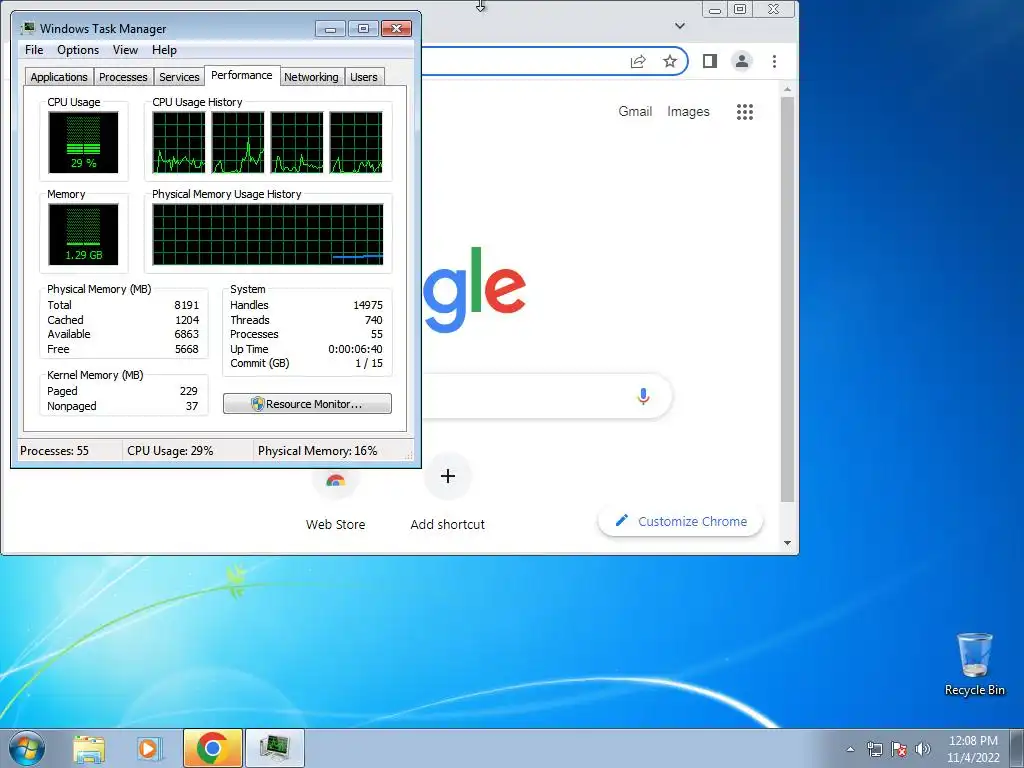
Task: Click the network tray icon
Action: click(x=874, y=749)
